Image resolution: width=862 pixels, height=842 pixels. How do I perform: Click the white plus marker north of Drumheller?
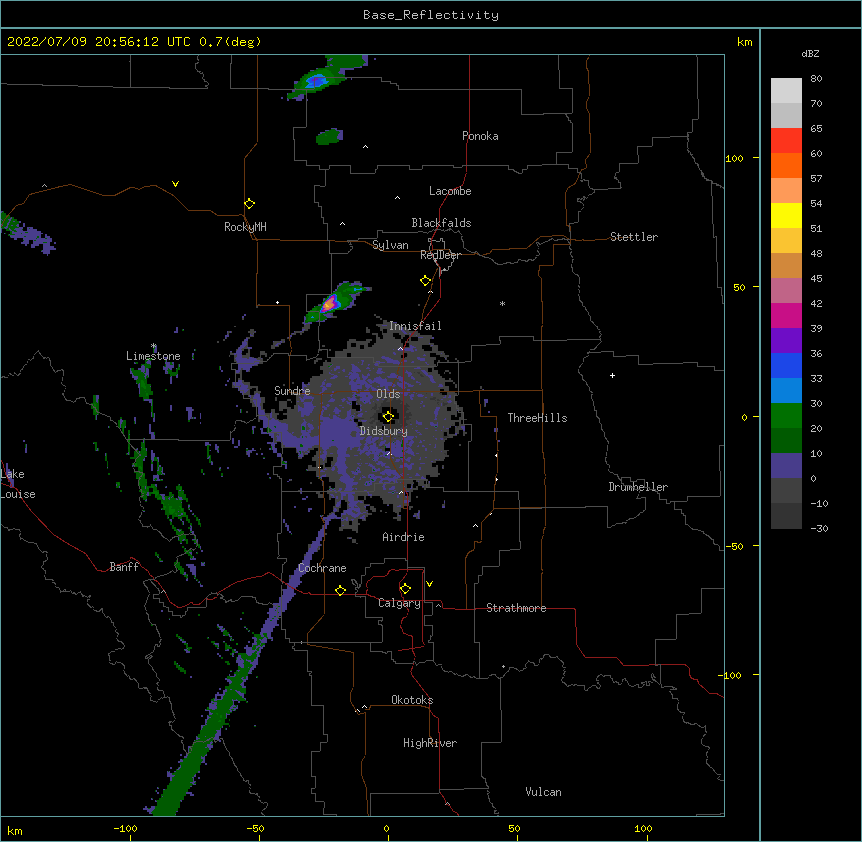click(612, 375)
